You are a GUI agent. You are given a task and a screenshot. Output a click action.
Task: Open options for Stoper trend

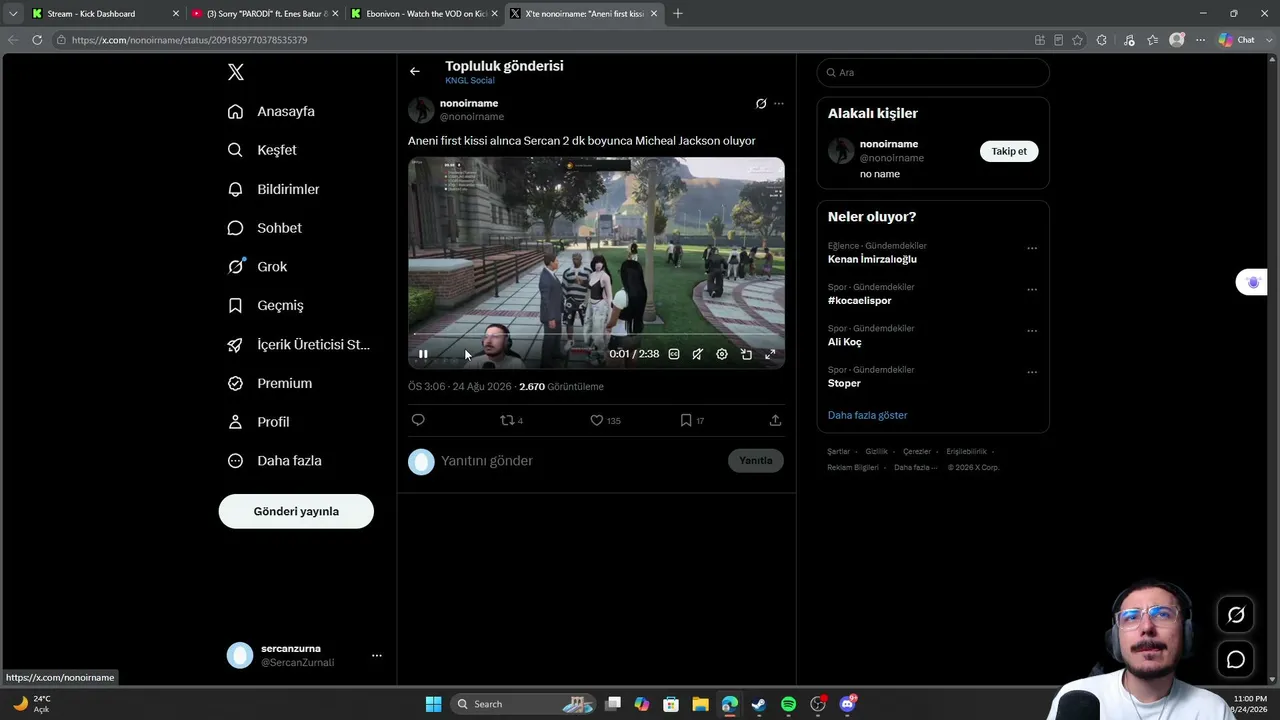1032,372
